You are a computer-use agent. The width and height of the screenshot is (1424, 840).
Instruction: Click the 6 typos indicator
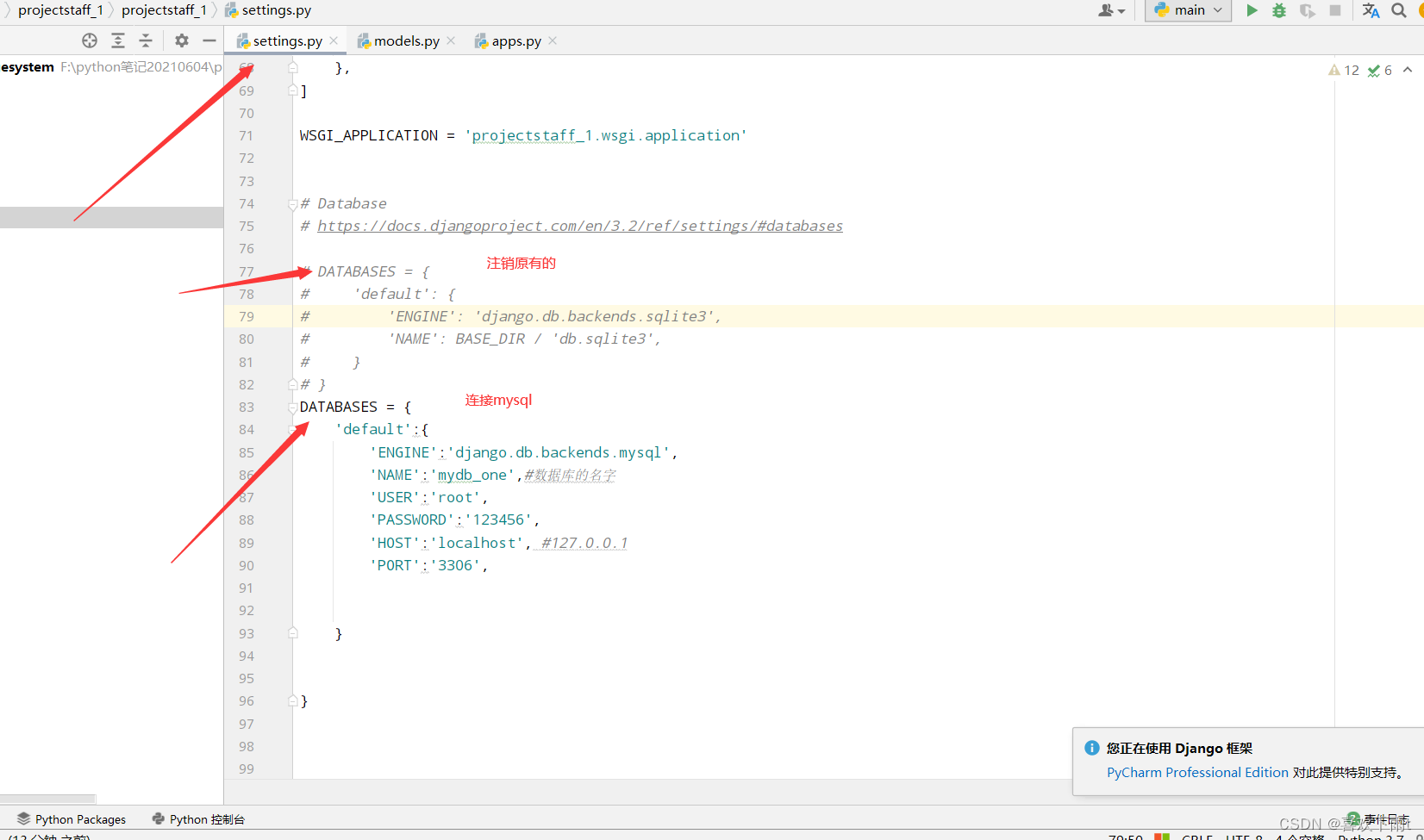pyautogui.click(x=1379, y=71)
